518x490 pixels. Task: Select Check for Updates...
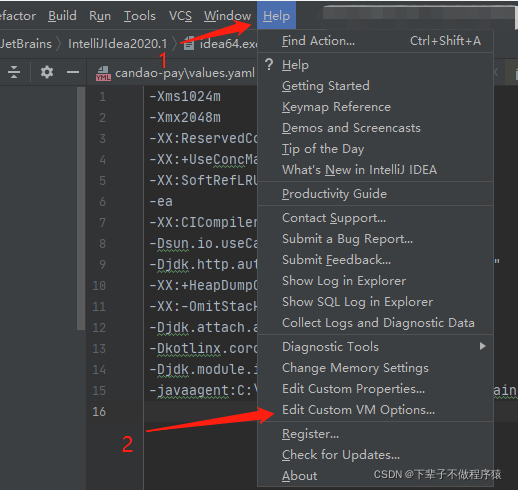click(375, 455)
